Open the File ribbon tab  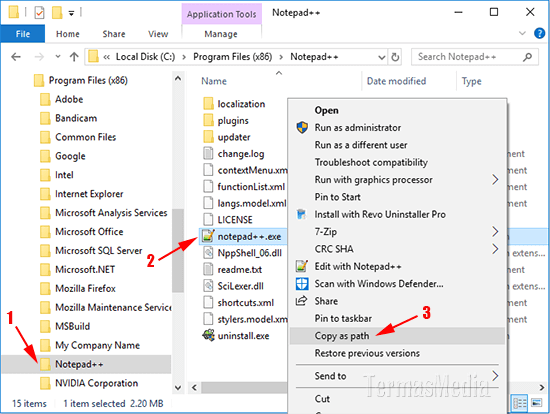[x=23, y=34]
